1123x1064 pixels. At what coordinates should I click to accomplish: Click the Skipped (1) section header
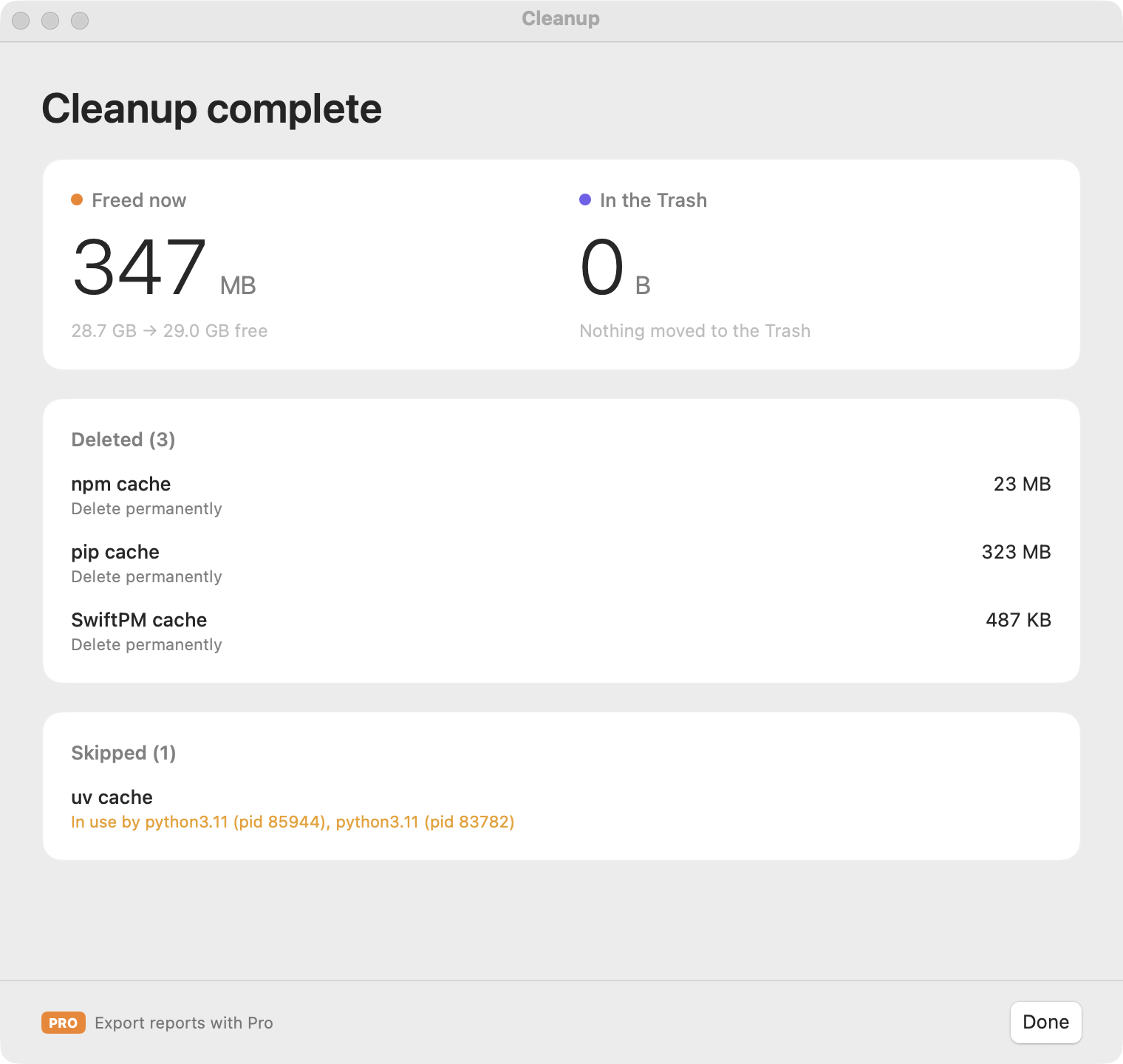coord(123,753)
